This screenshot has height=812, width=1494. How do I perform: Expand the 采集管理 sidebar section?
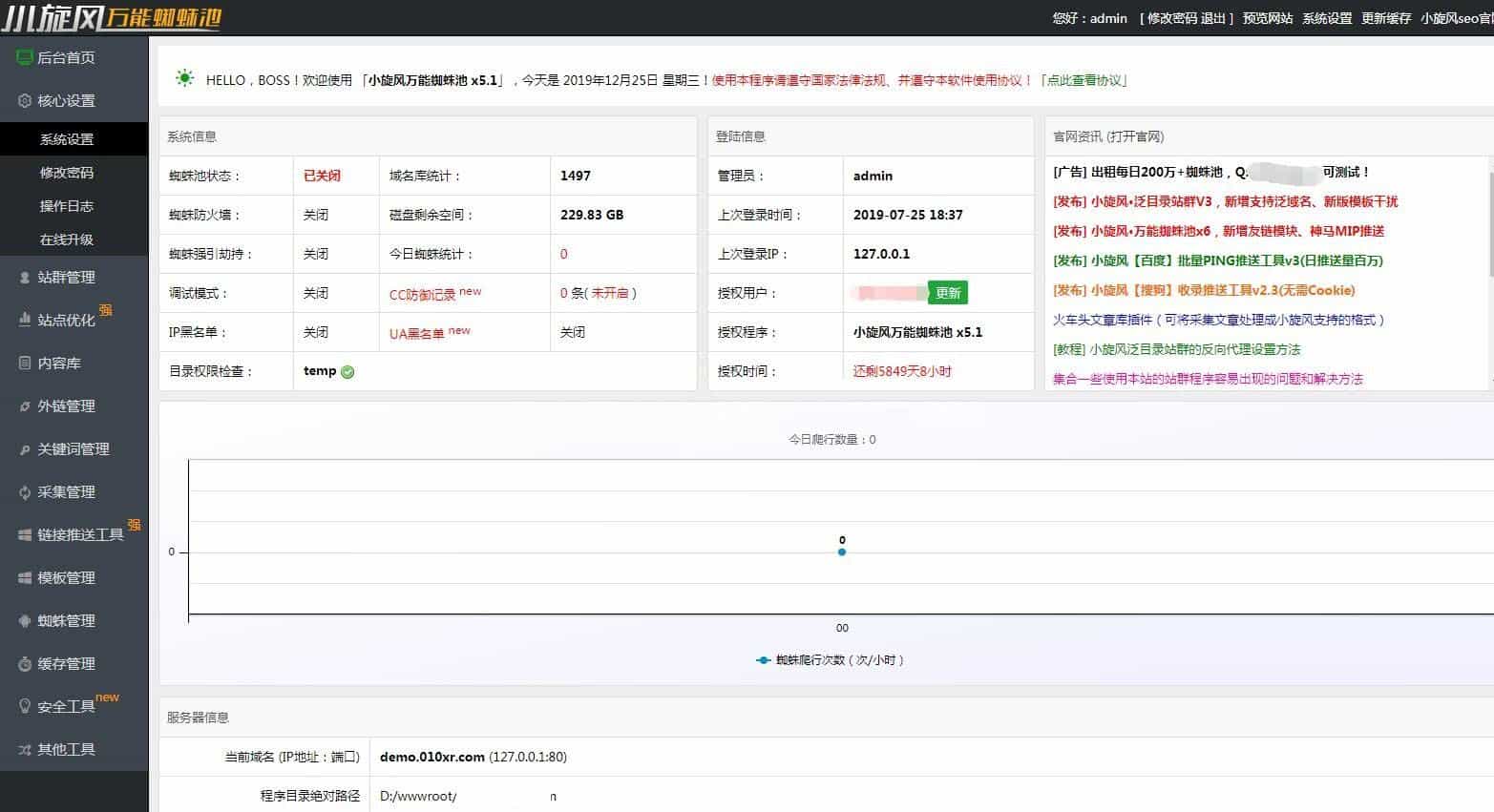[66, 492]
